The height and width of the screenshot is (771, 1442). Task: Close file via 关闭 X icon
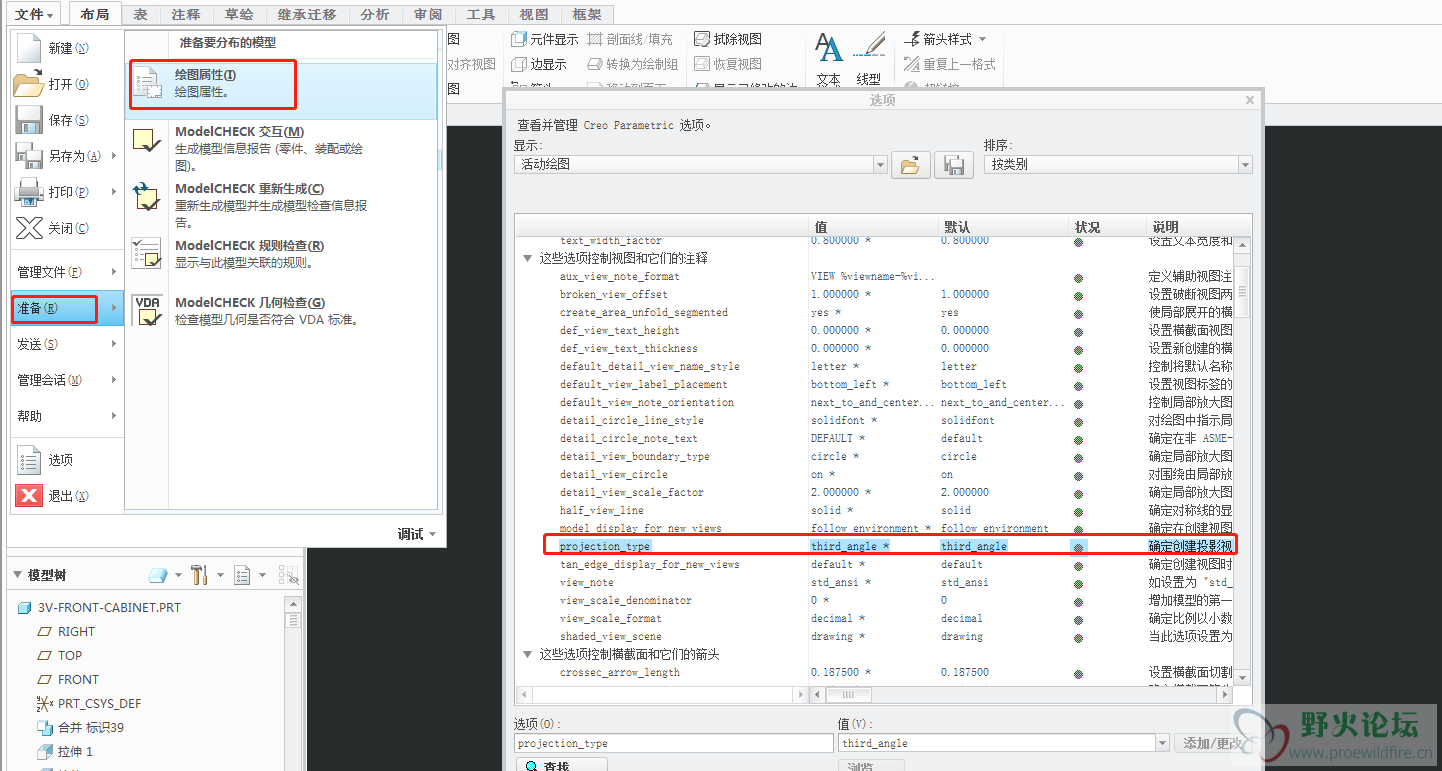(29, 228)
